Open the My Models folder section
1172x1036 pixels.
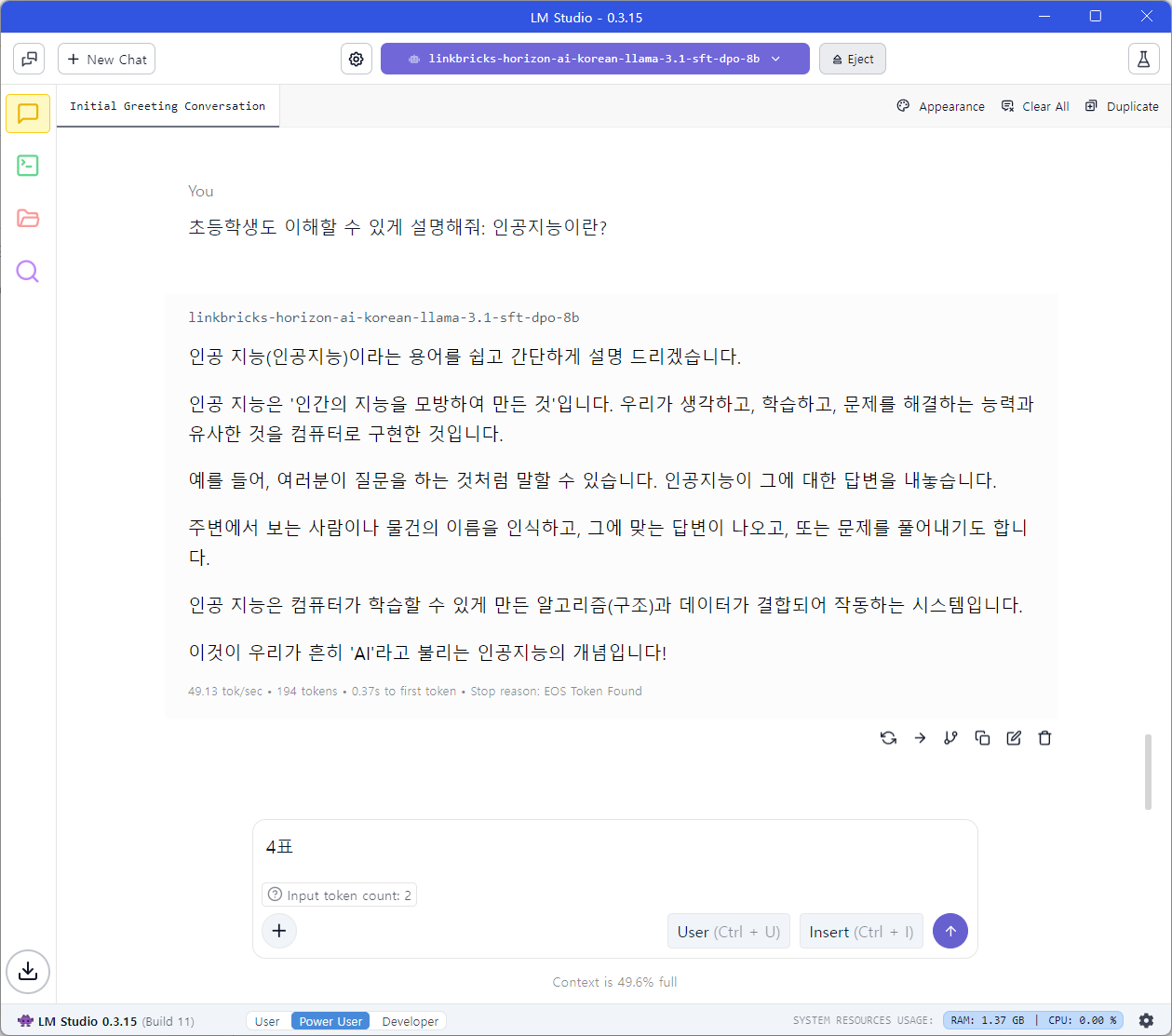(x=28, y=219)
